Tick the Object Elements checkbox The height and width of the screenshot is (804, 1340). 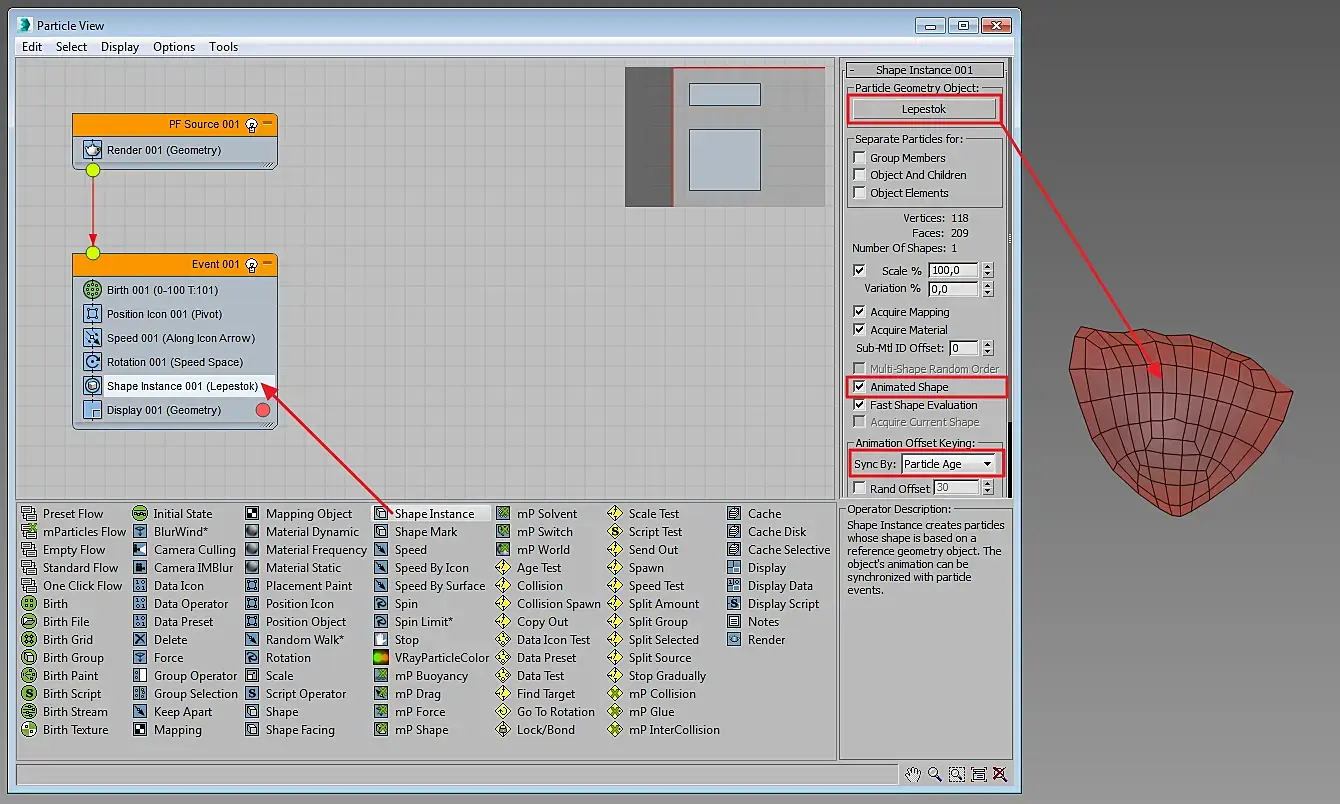tap(859, 193)
